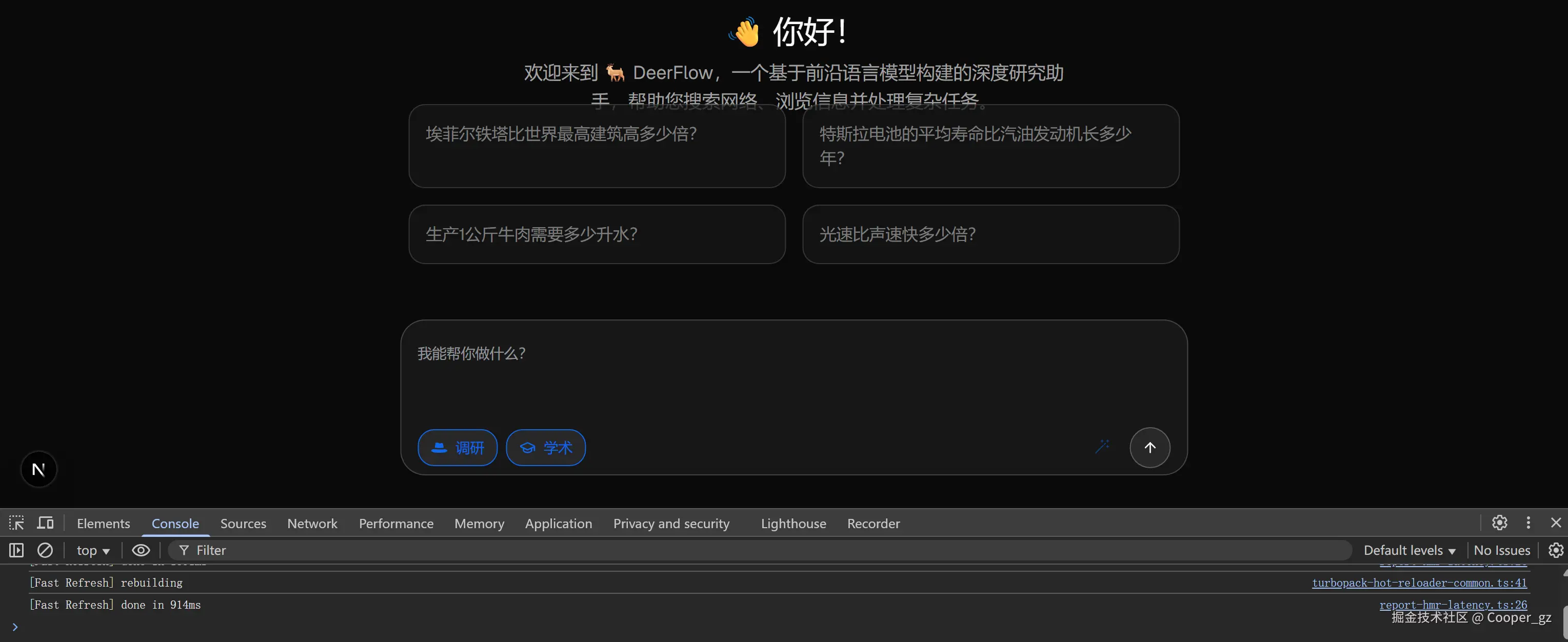Send message with the up arrow button

click(x=1149, y=447)
